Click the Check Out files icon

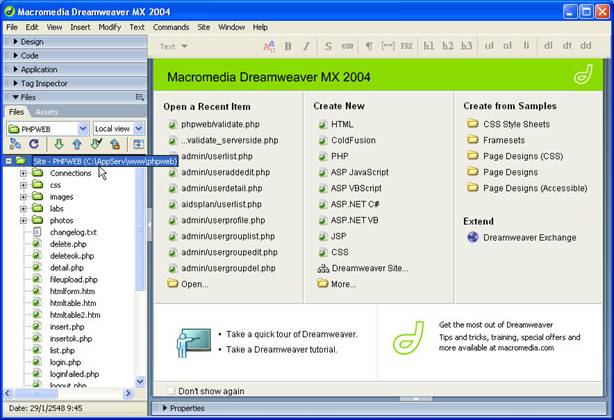(96, 144)
